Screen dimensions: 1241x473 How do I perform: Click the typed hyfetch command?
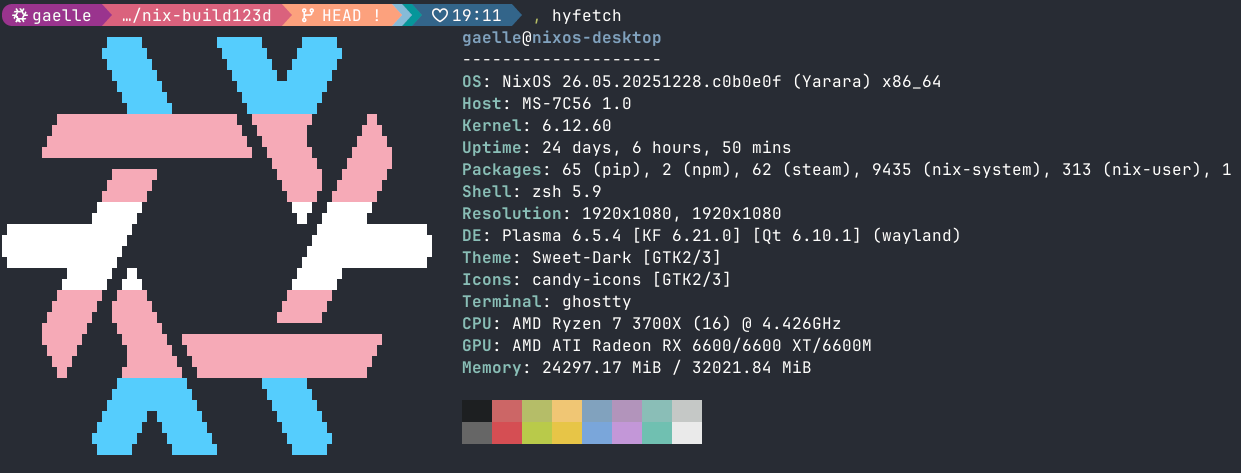pos(585,16)
